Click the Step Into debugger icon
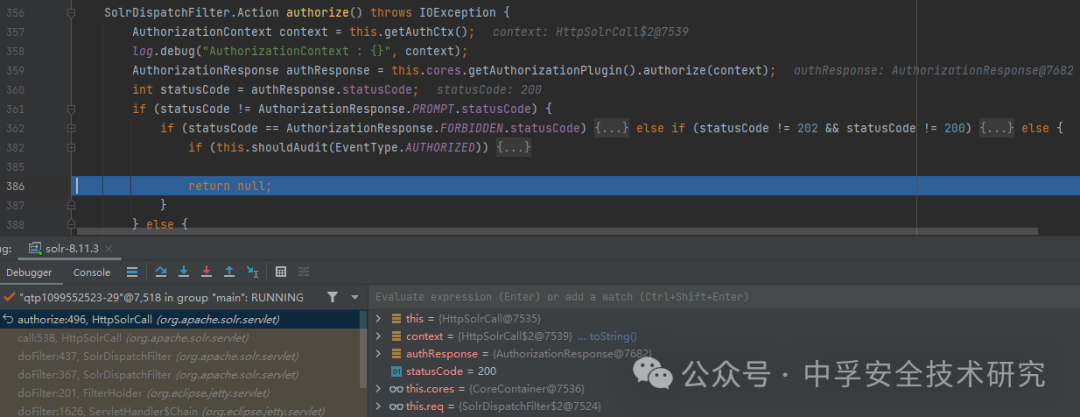Screen dimensions: 1080x417 coord(183,272)
